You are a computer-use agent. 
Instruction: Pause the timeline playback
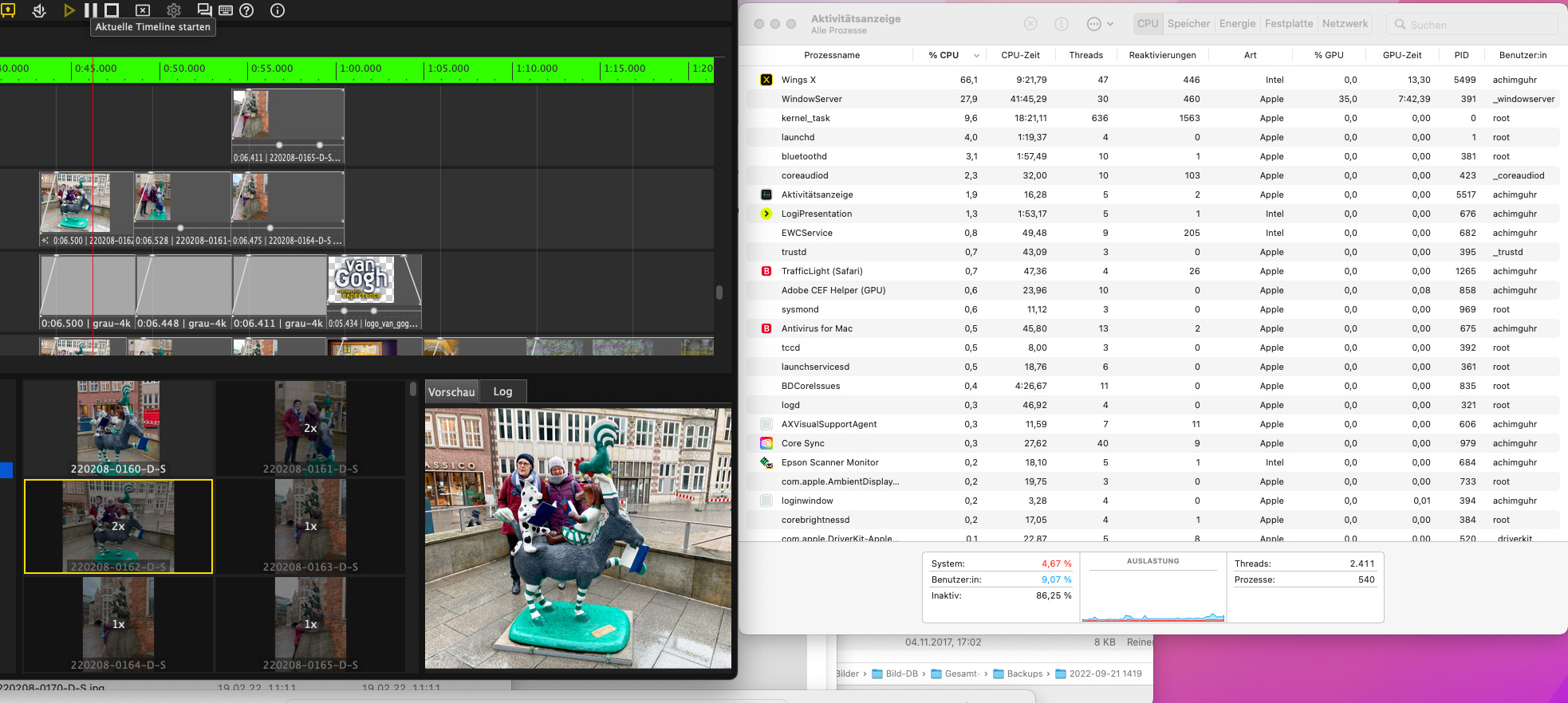[91, 10]
